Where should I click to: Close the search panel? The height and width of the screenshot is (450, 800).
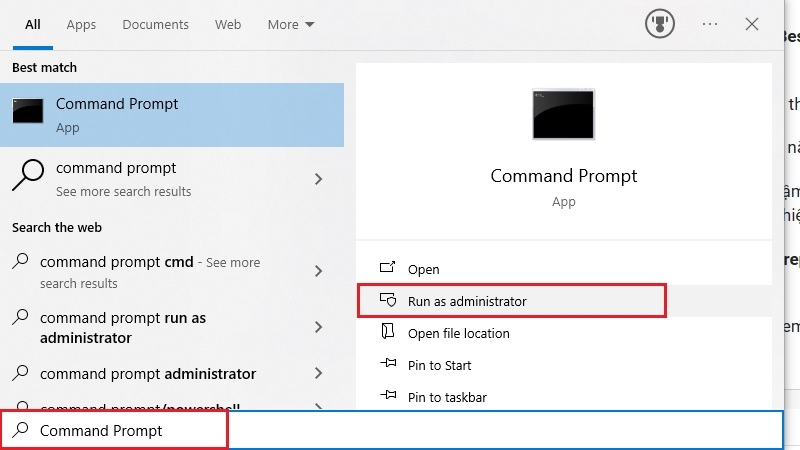pyautogui.click(x=752, y=24)
